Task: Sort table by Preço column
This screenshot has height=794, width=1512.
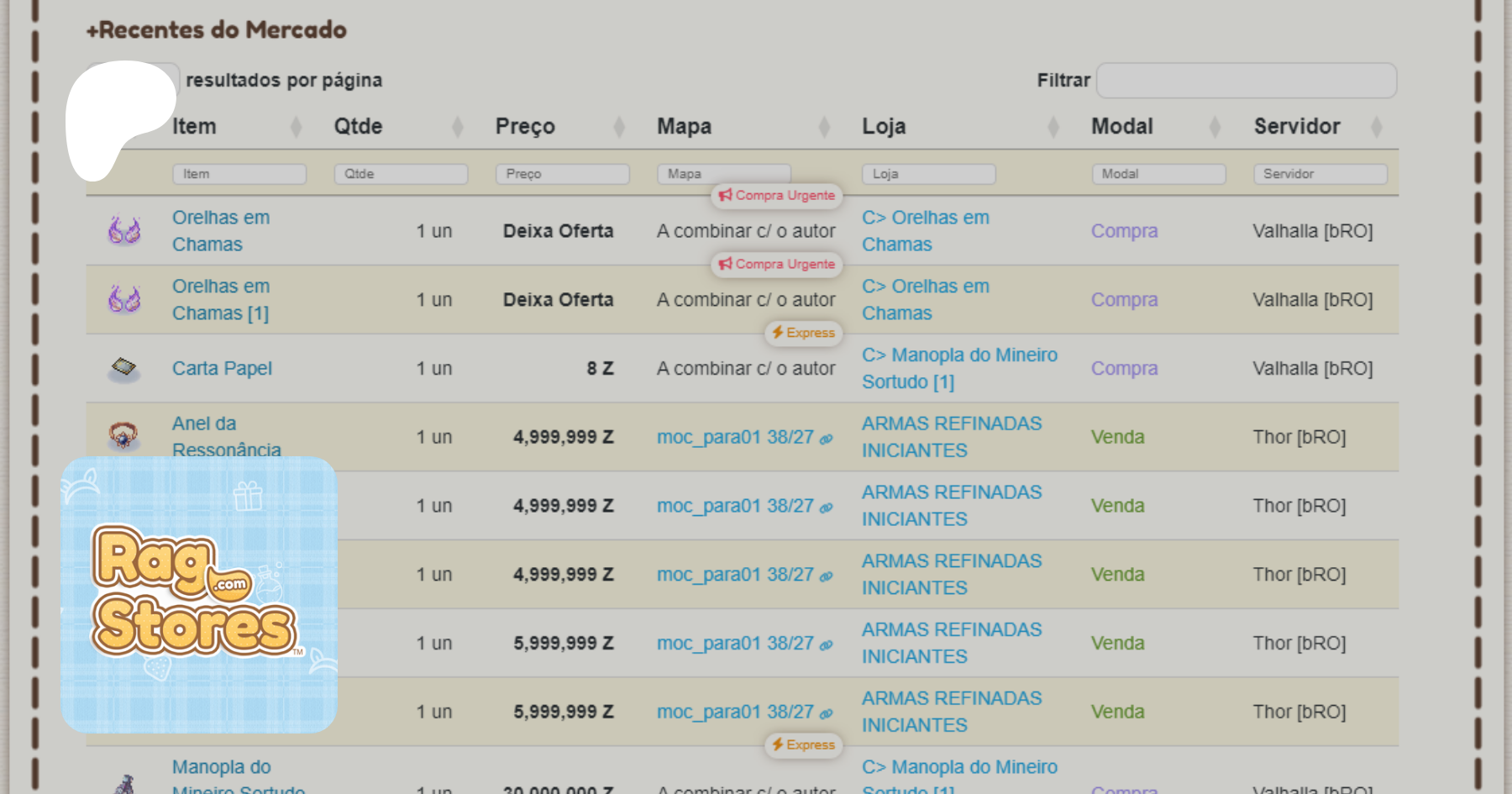Action: (559, 127)
